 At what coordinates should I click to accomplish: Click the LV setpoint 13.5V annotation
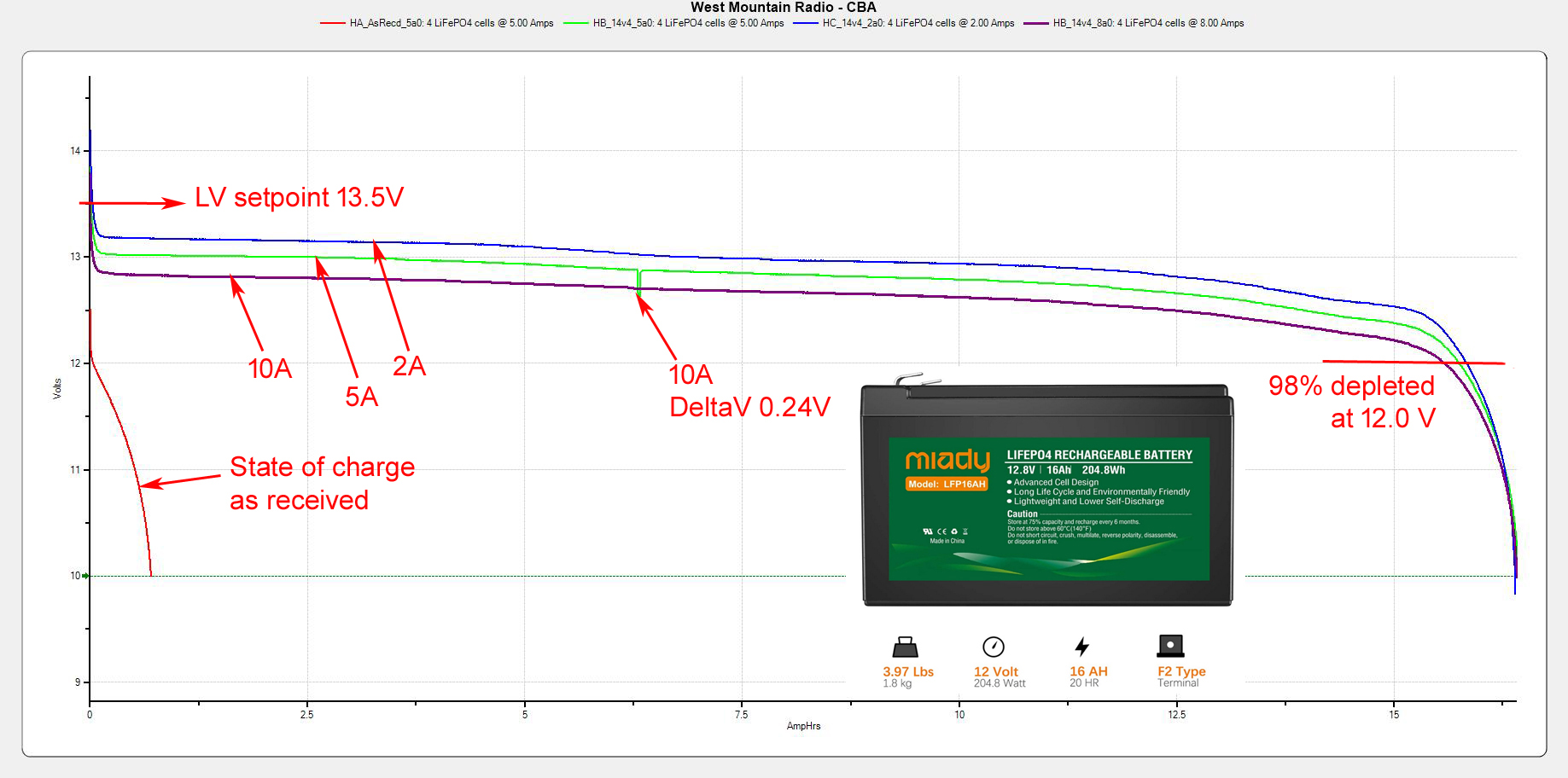pos(299,198)
